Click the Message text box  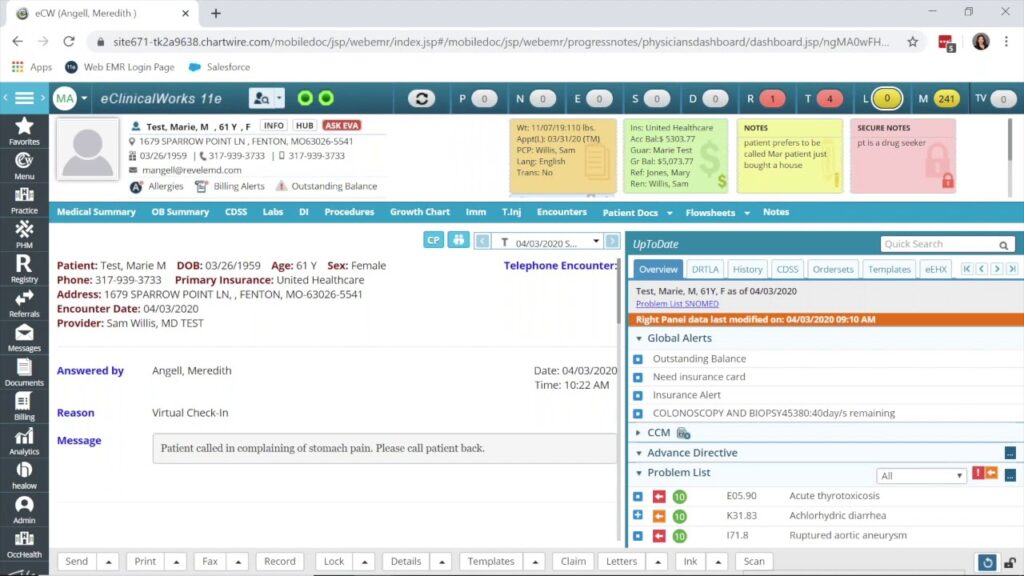tap(384, 449)
